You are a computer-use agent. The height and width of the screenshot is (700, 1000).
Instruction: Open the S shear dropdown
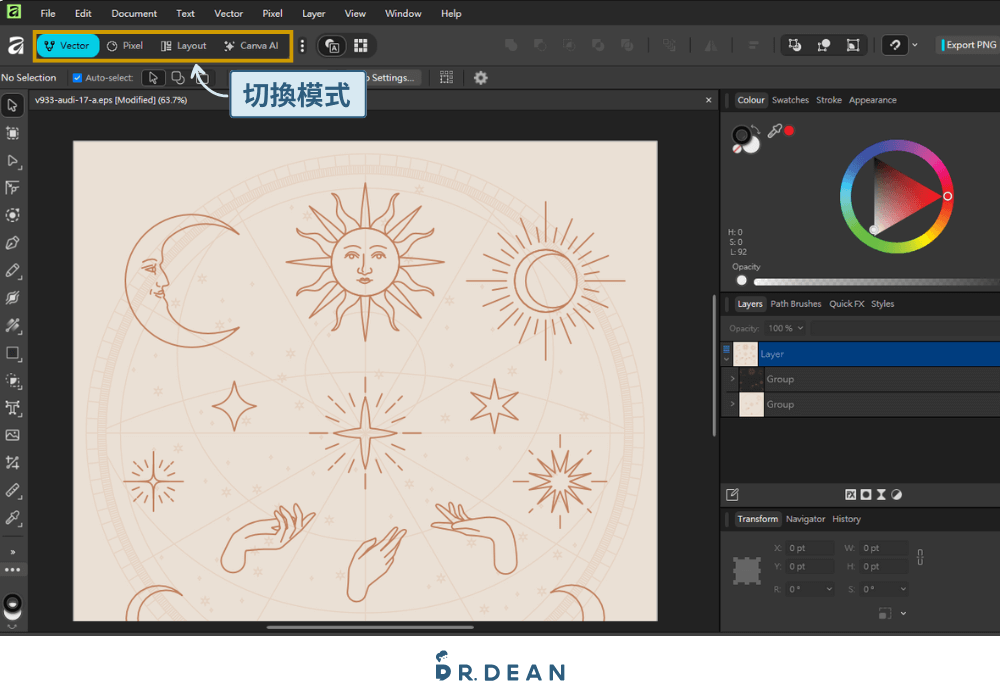[903, 589]
